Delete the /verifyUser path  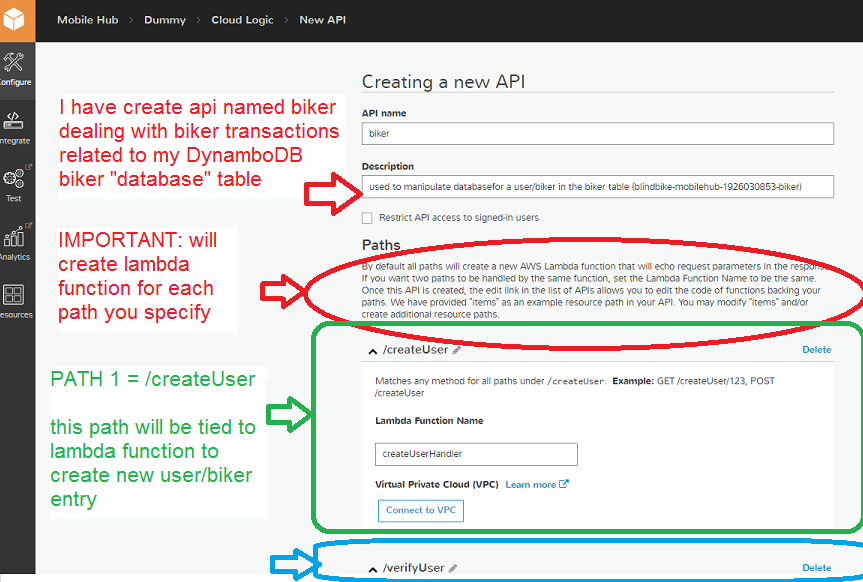click(x=816, y=568)
